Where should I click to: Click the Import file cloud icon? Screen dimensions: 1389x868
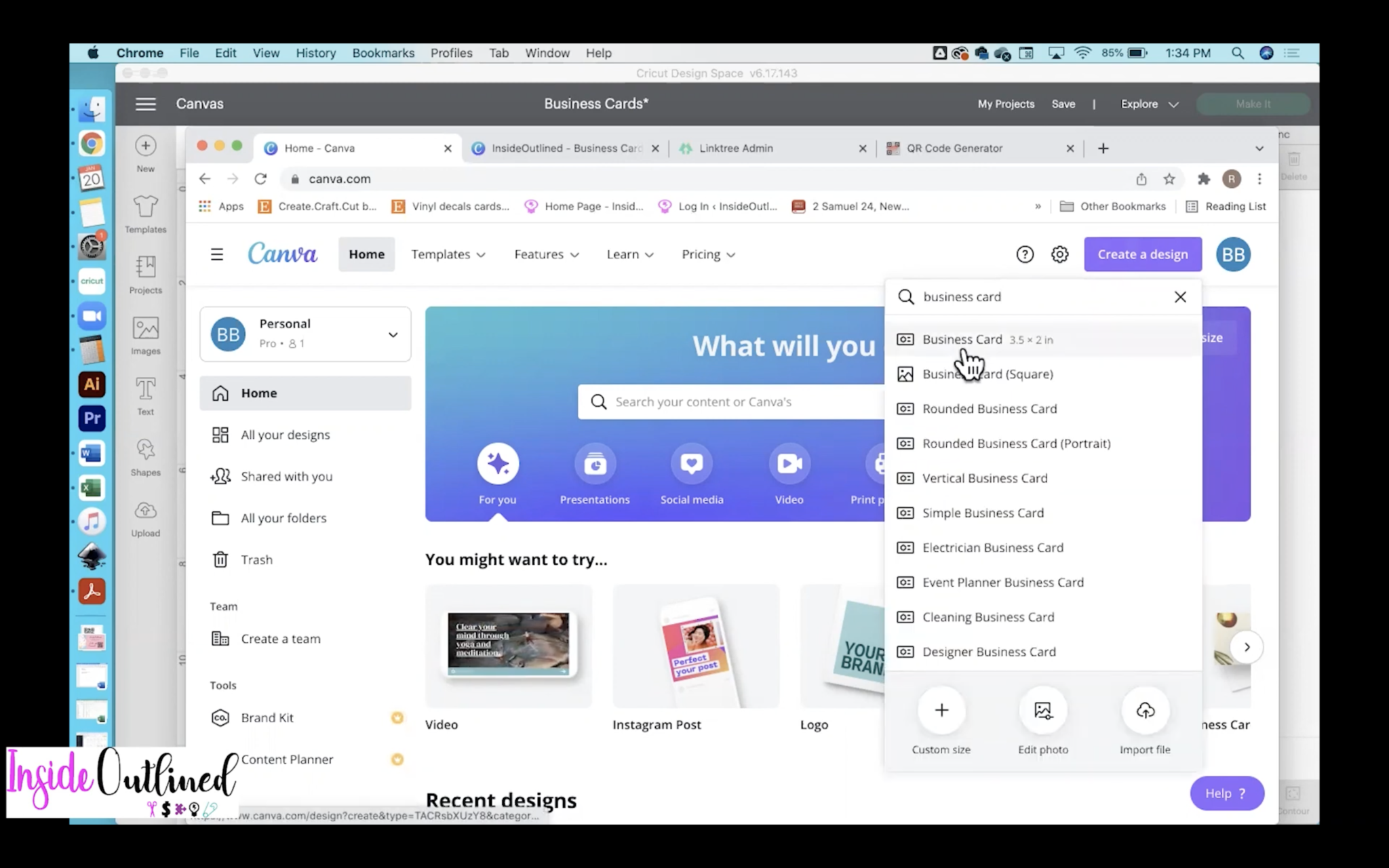pos(1145,710)
